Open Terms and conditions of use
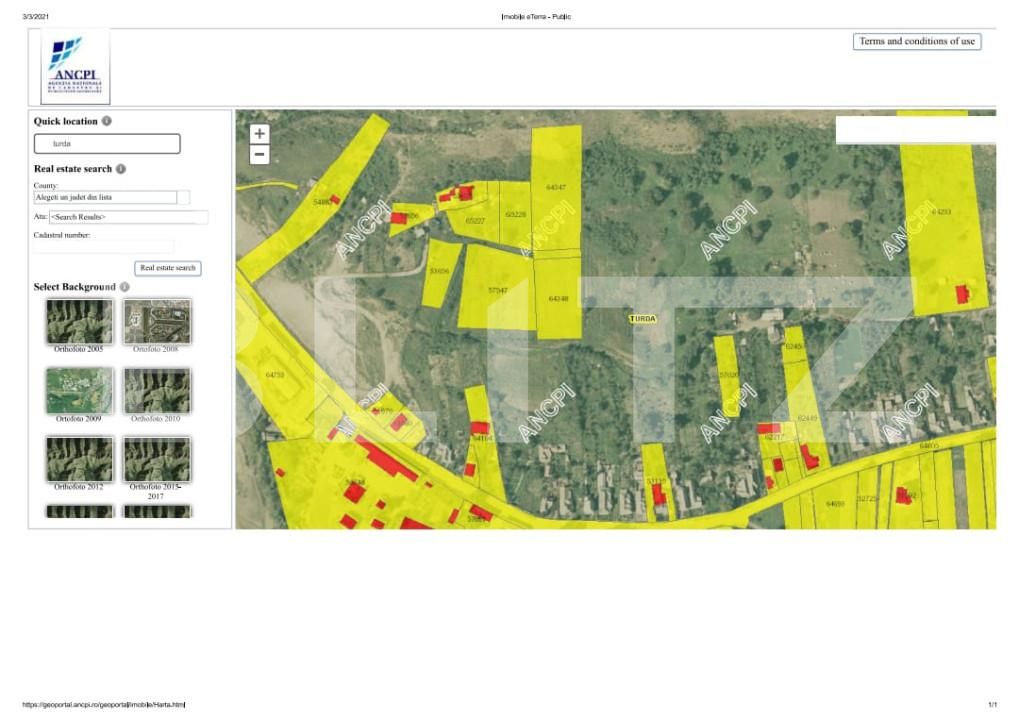Viewport: 1019px width, 720px height. pyautogui.click(x=916, y=41)
